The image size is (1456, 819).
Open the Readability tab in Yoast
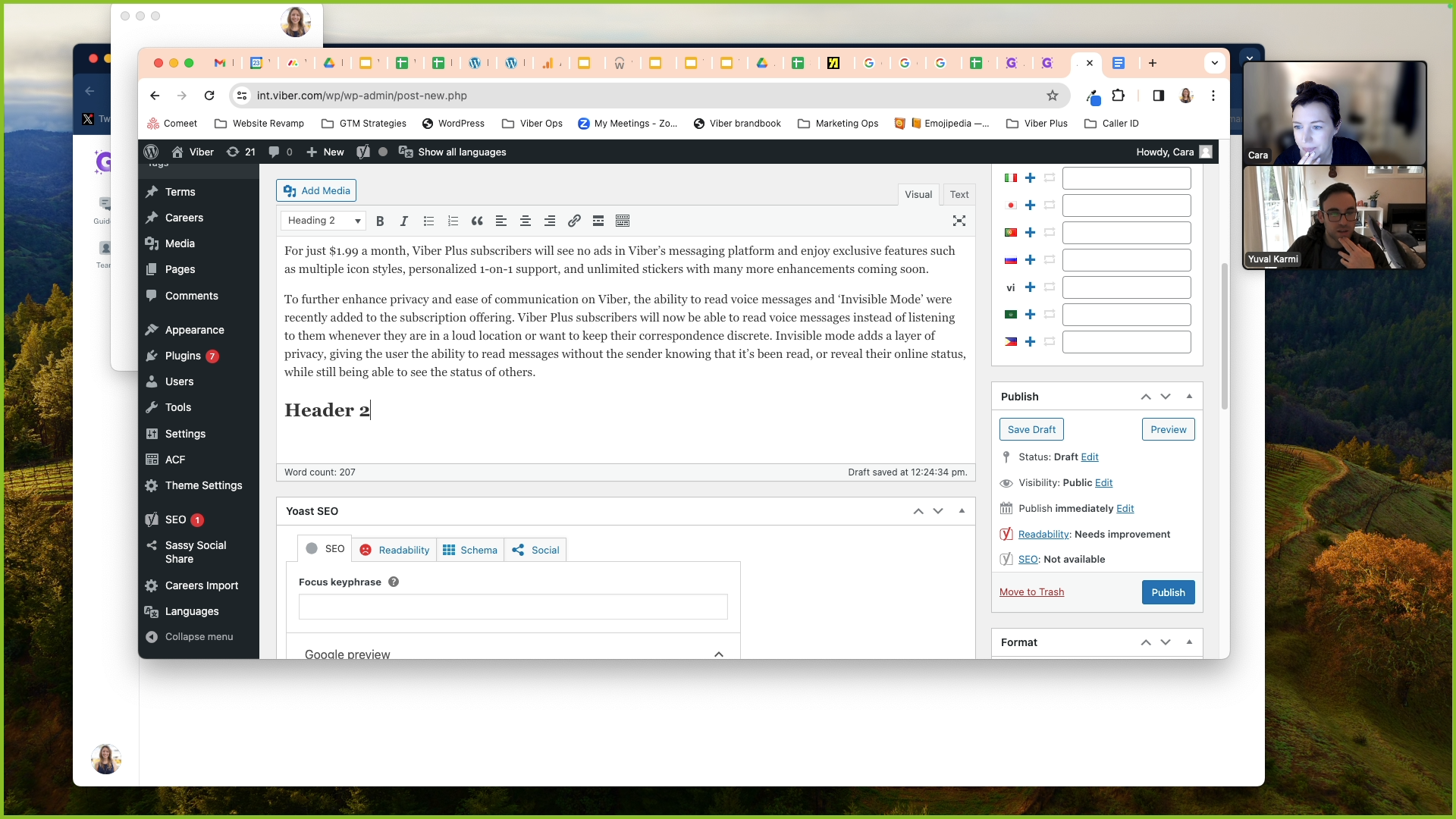[394, 550]
